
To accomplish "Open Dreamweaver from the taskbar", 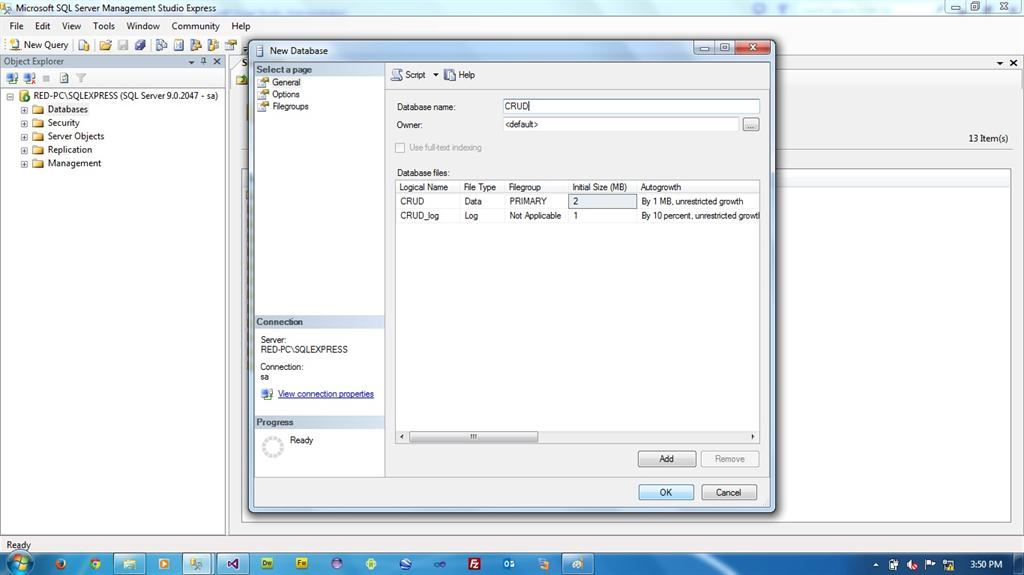I will click(267, 564).
